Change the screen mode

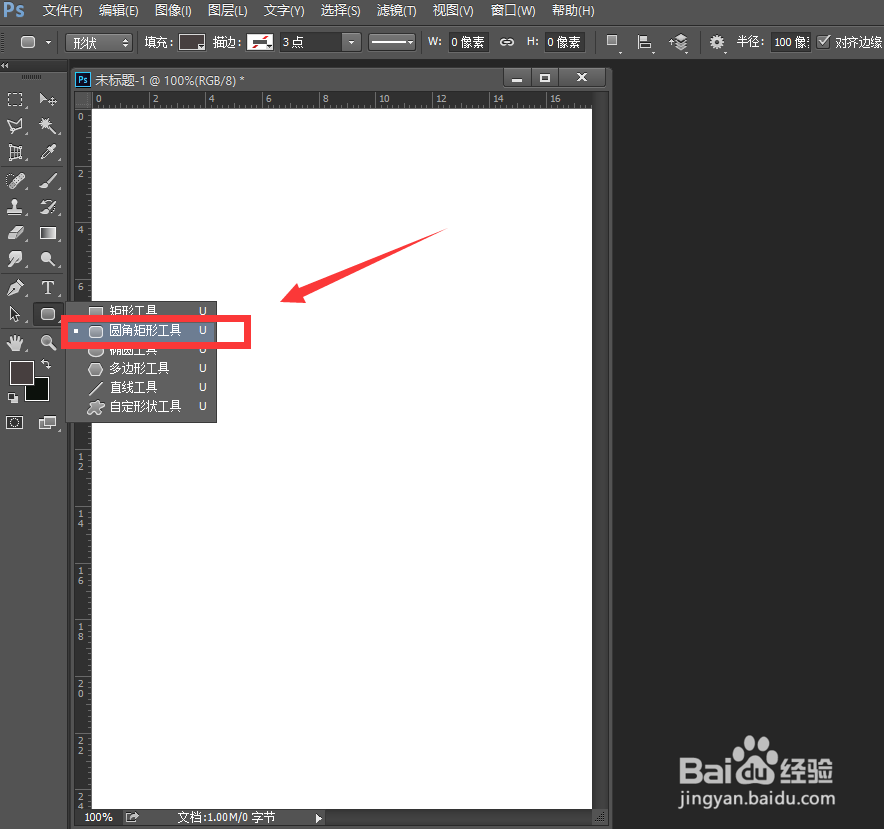click(x=48, y=422)
